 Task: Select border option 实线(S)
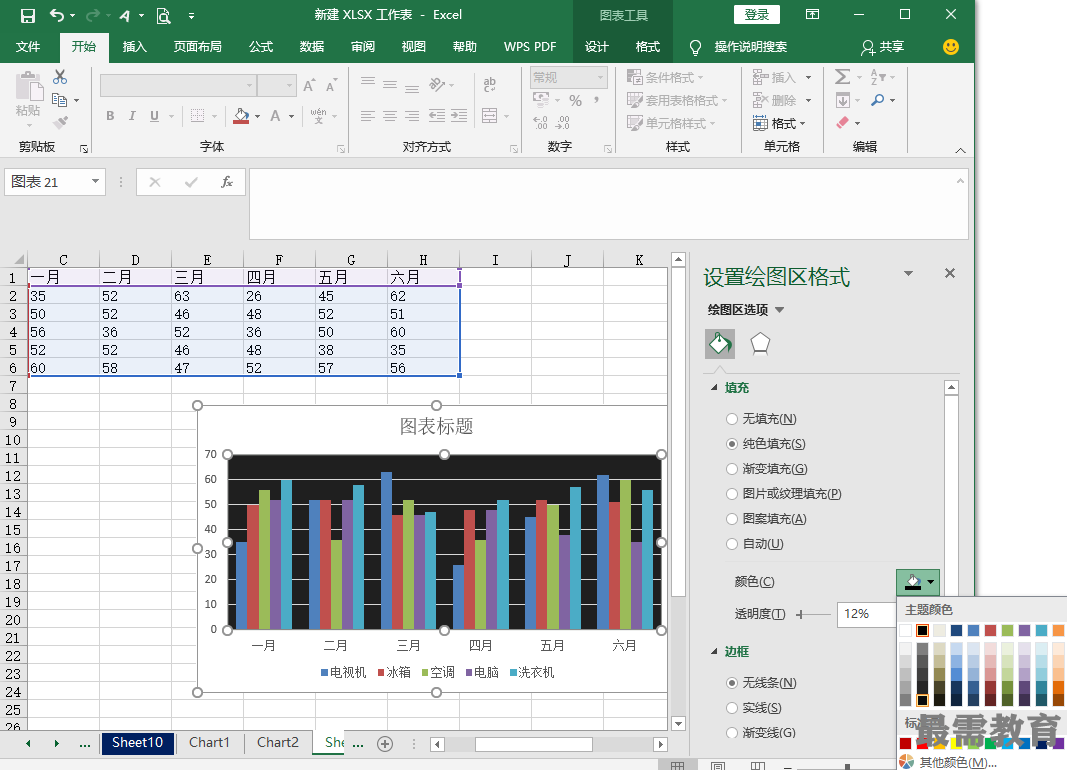click(754, 708)
